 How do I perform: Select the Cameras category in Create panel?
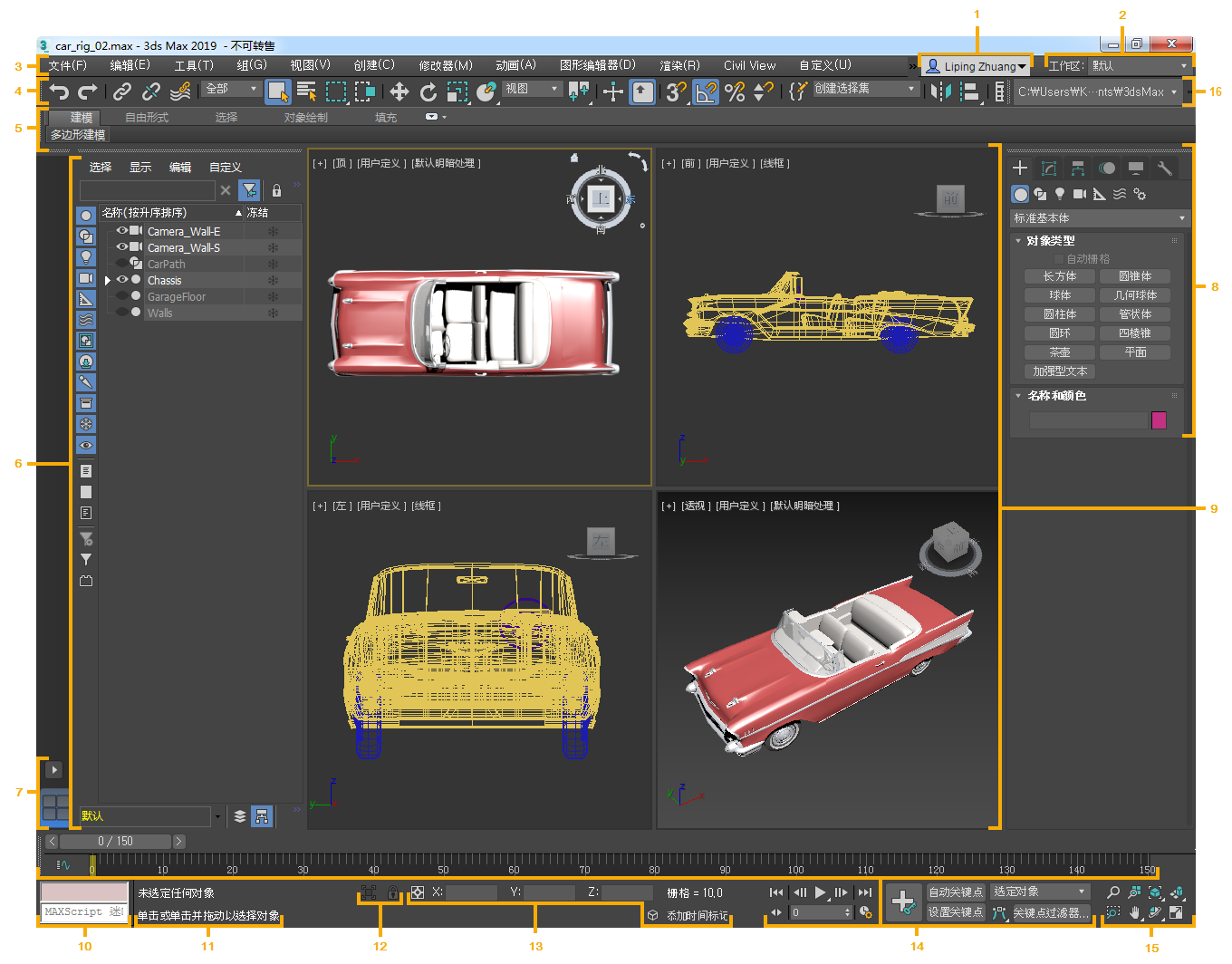(1080, 194)
